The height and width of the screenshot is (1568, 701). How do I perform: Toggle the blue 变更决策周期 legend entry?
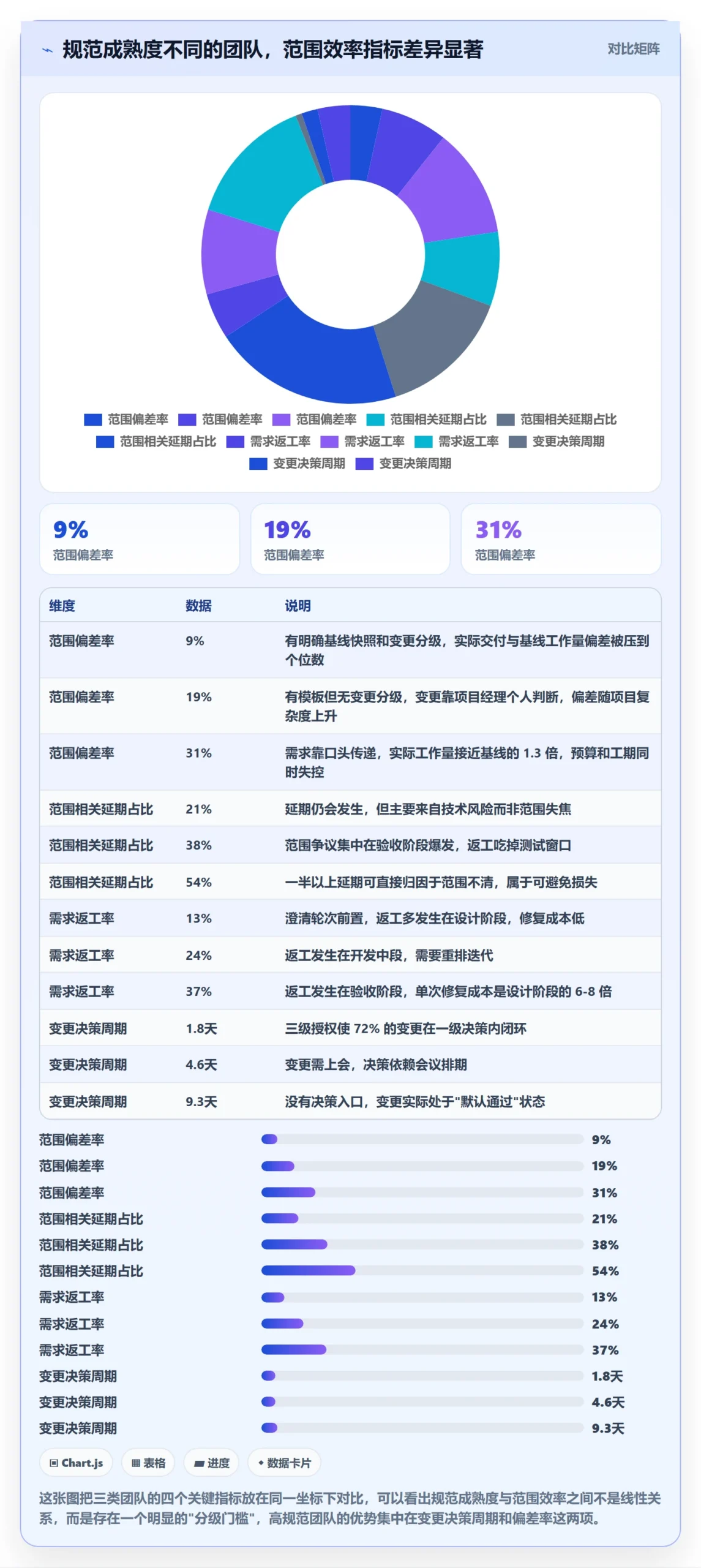click(297, 464)
